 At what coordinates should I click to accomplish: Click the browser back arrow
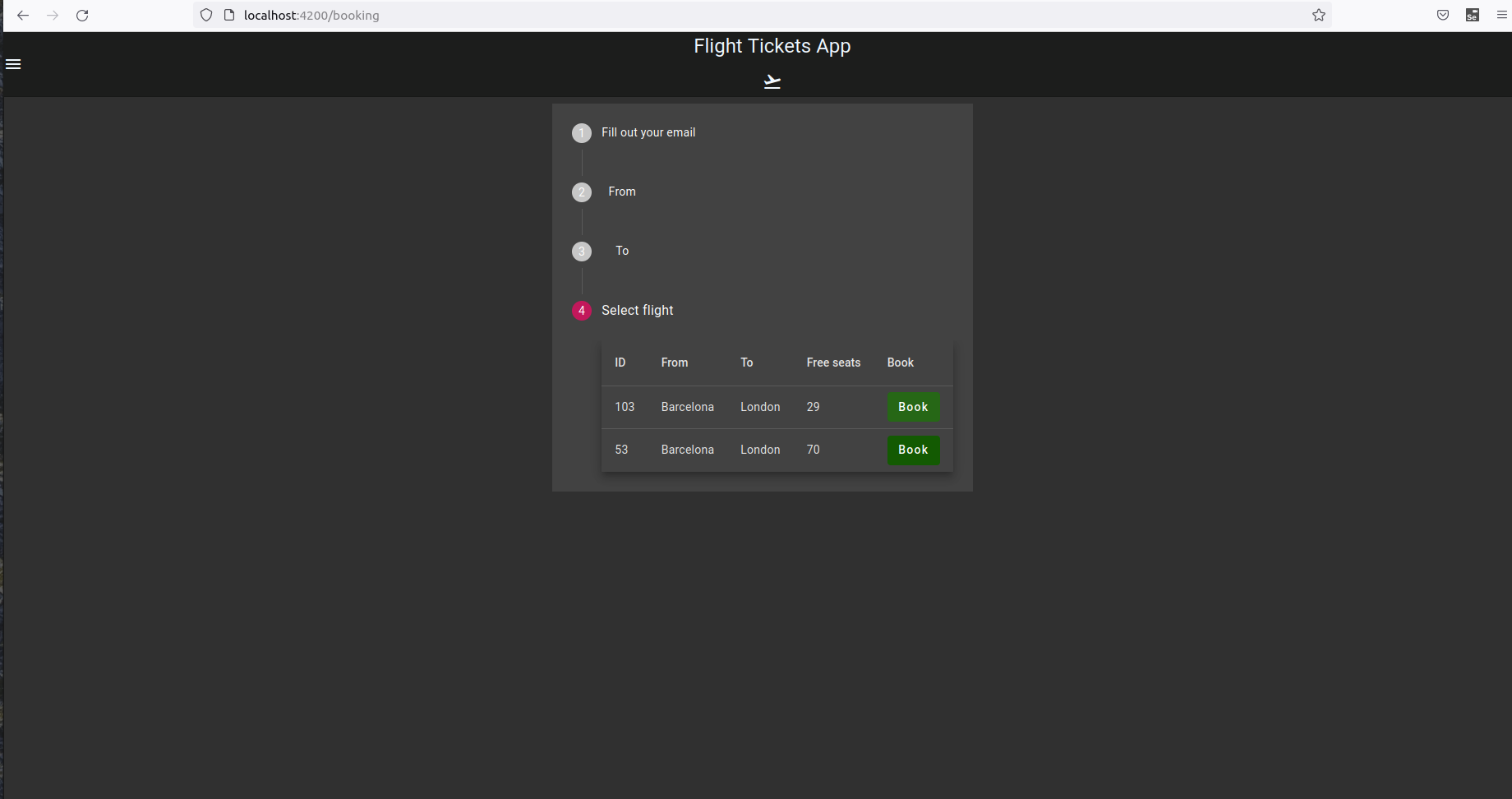coord(23,15)
